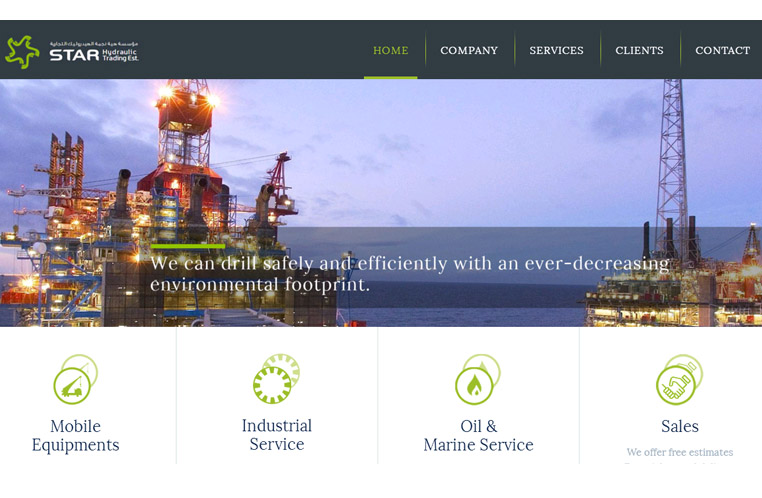Click the handshake Sales icon
The width and height of the screenshot is (762, 498).
(x=679, y=379)
